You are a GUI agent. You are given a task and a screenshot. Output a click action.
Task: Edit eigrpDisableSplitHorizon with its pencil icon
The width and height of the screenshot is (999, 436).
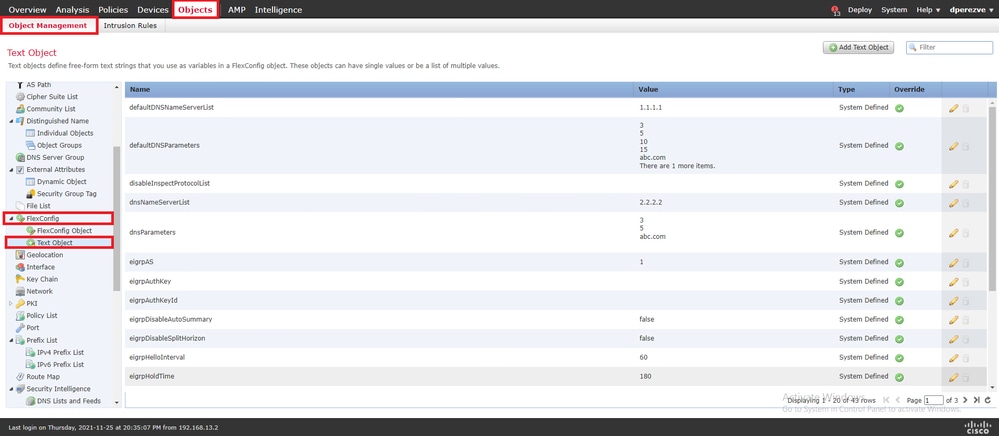953,338
